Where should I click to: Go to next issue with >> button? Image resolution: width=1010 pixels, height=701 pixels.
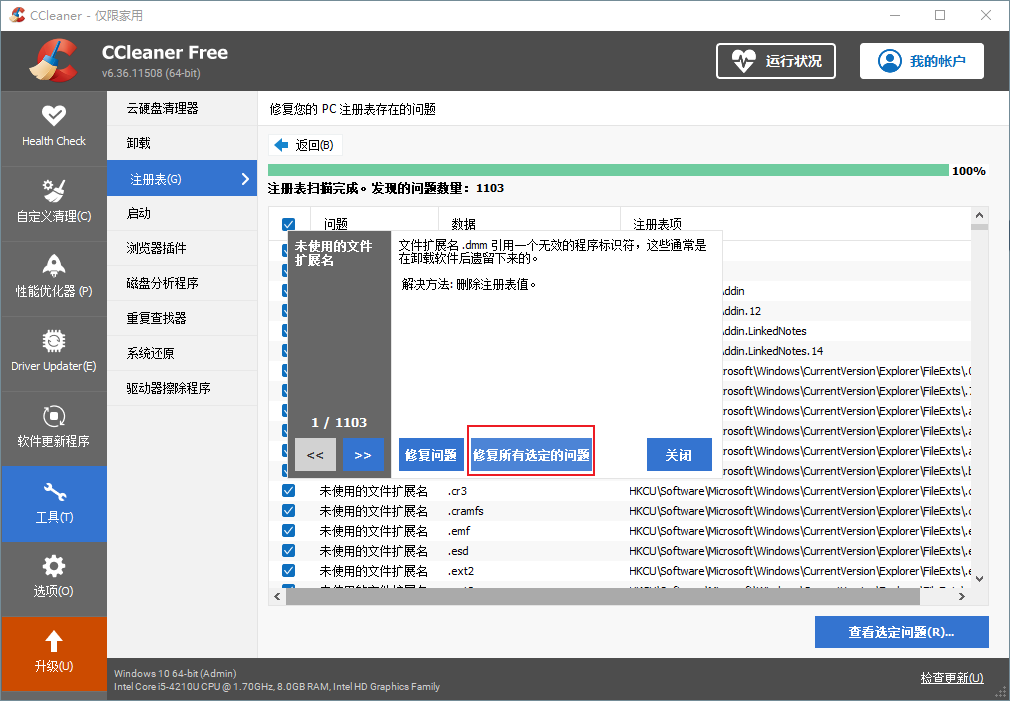click(363, 455)
